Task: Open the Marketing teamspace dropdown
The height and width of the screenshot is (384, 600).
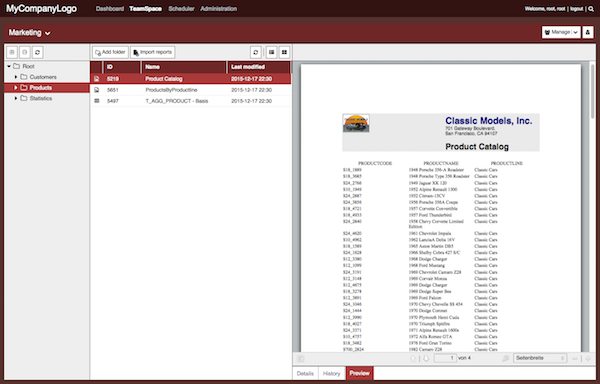Action: point(29,33)
